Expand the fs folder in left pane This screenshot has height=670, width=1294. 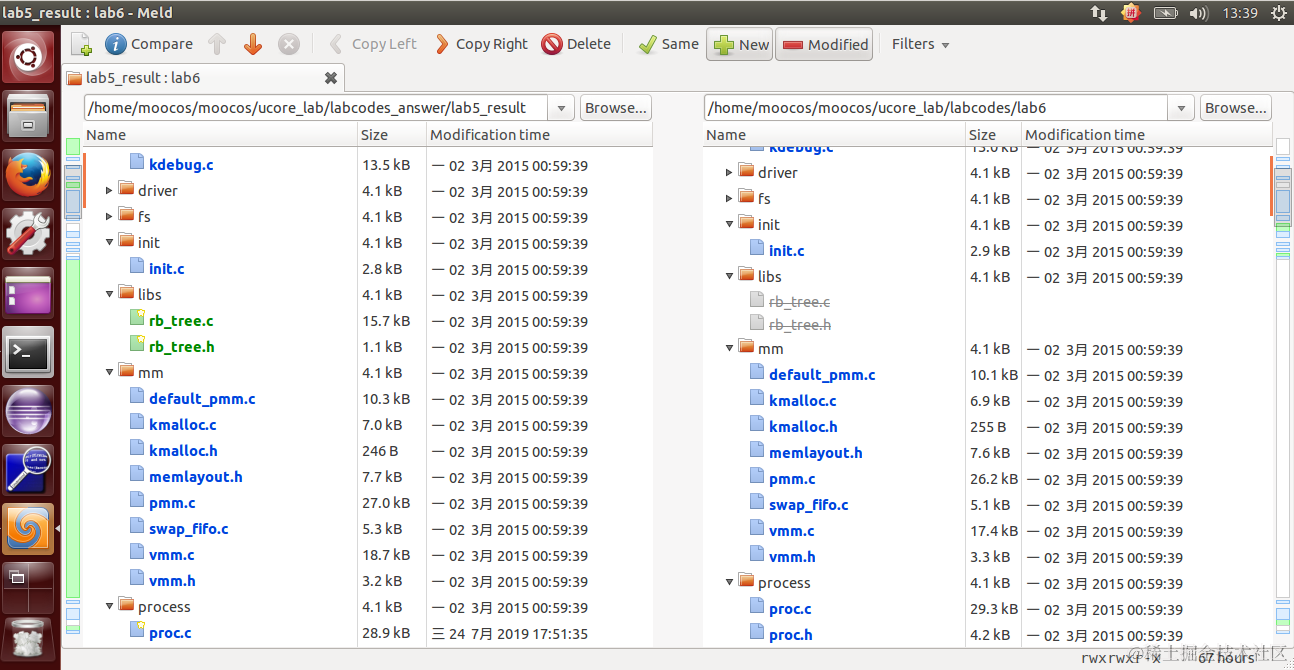click(109, 216)
